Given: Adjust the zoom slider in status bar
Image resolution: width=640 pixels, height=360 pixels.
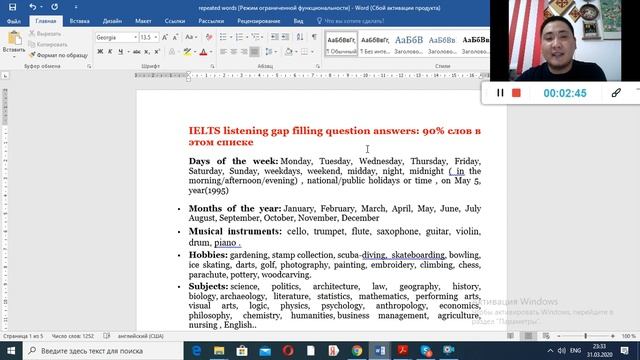Looking at the screenshot, I should [586, 336].
